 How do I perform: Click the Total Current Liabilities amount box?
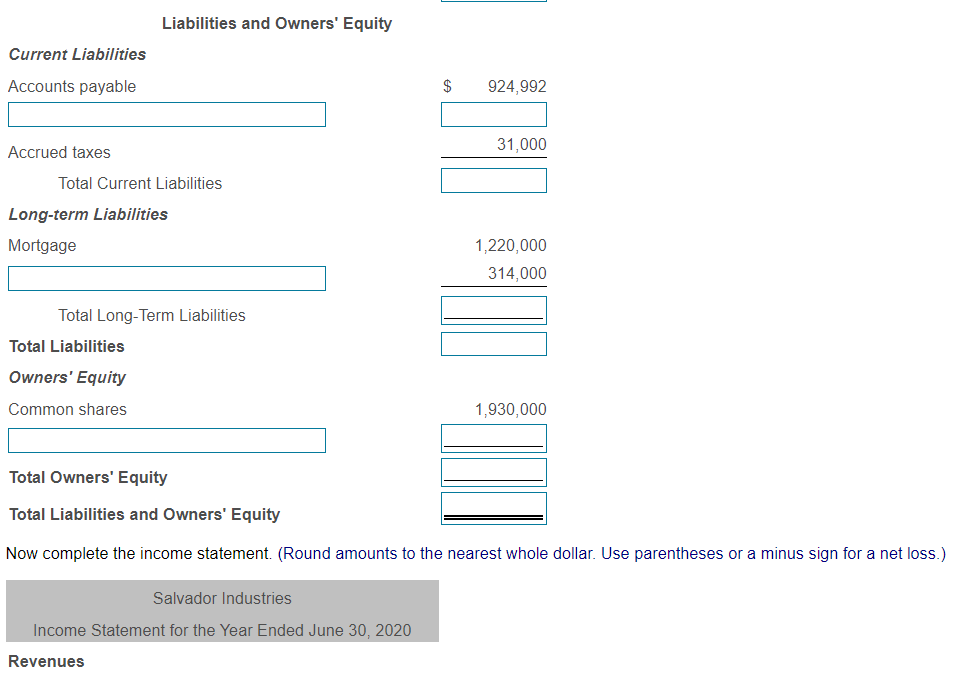coord(493,180)
